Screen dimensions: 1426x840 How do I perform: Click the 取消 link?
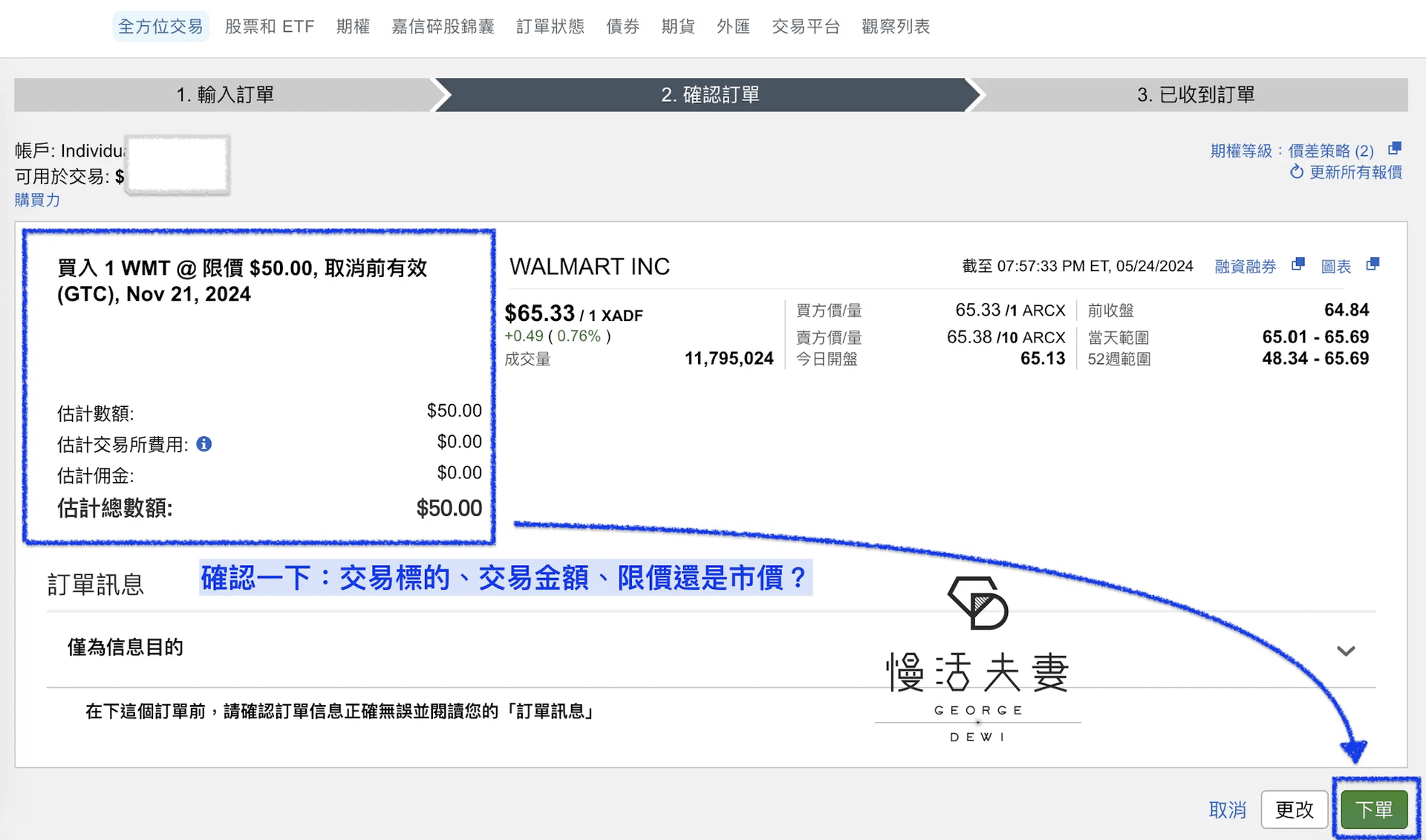click(x=1227, y=810)
